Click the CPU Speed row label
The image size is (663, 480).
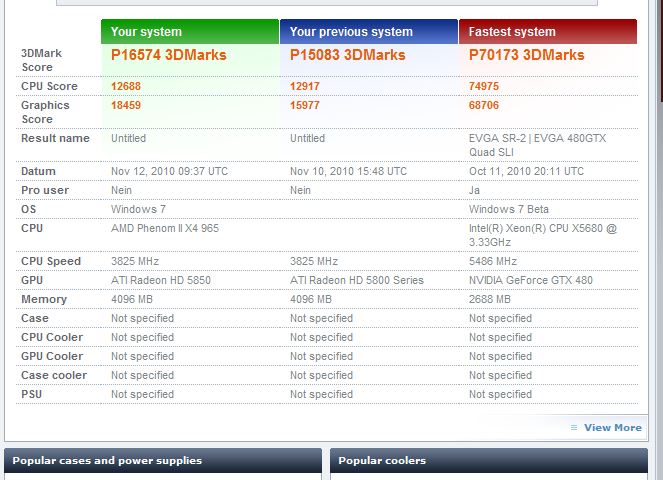click(x=51, y=261)
